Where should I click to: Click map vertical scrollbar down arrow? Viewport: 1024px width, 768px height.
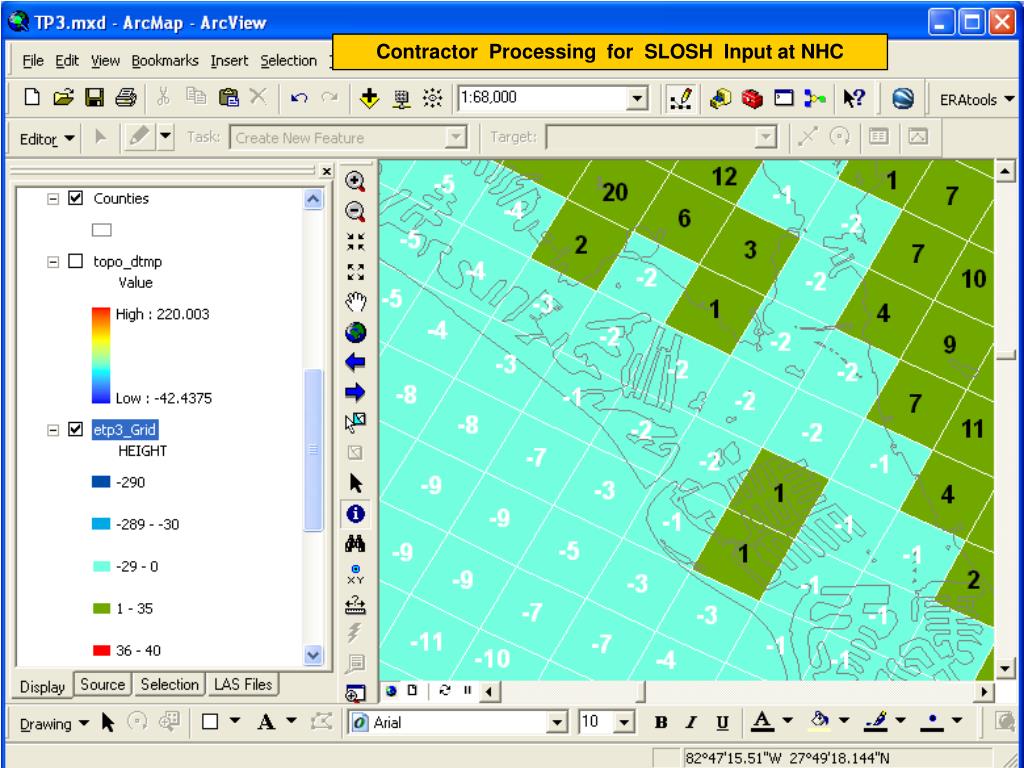pos(1004,669)
